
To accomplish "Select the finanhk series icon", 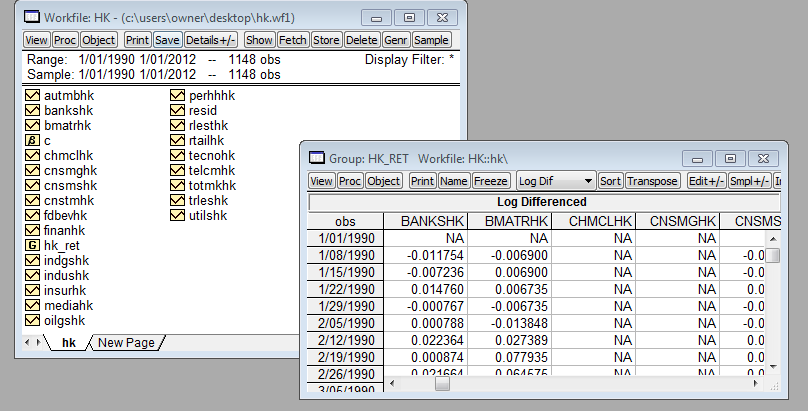I will [32, 230].
